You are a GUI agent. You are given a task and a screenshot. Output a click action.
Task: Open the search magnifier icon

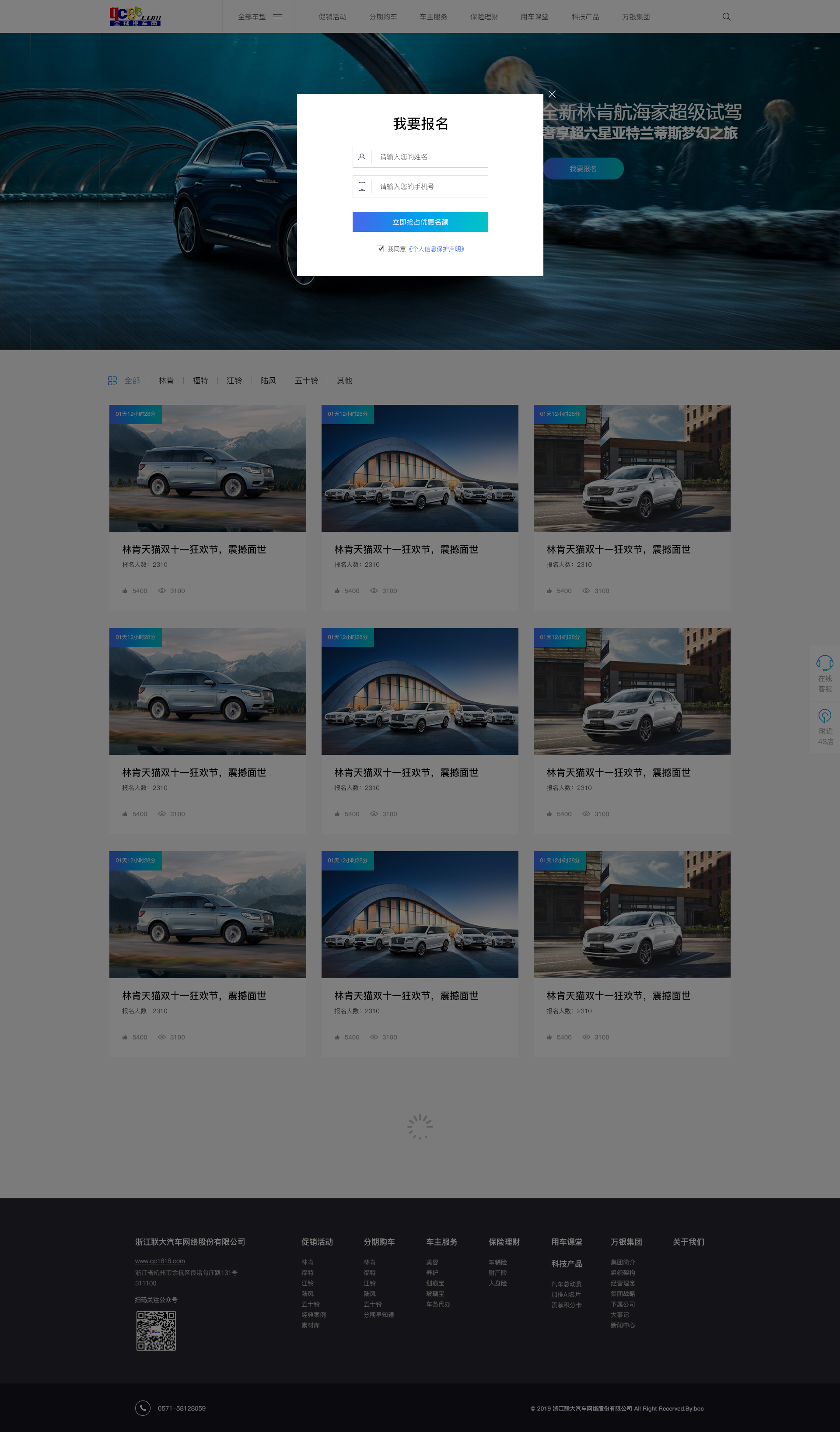pos(726,17)
